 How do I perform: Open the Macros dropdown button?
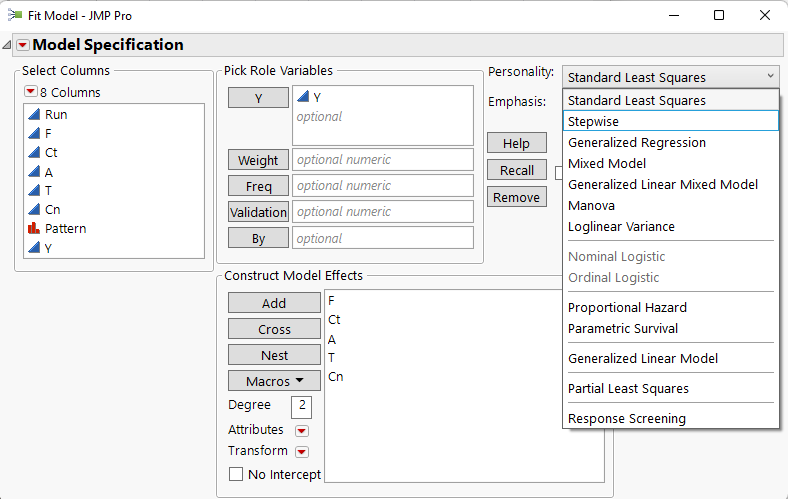pyautogui.click(x=274, y=381)
